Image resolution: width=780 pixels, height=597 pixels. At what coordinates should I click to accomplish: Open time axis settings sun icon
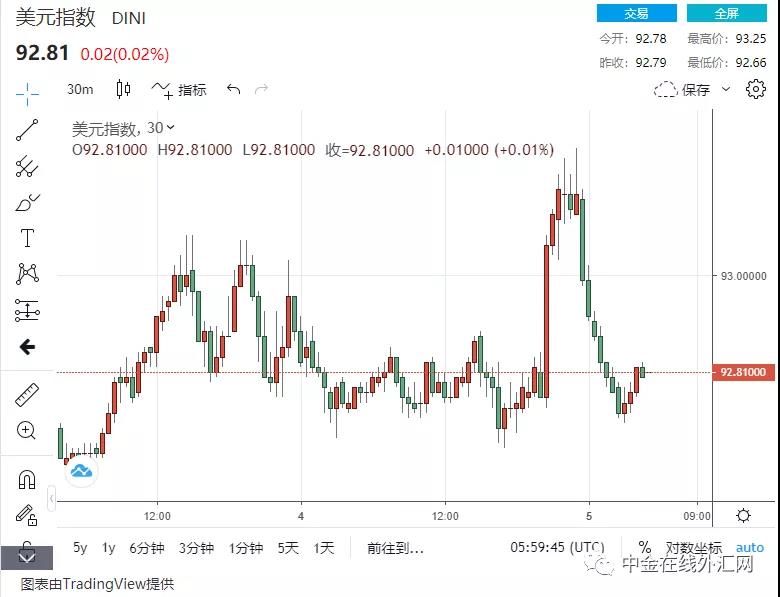click(744, 515)
